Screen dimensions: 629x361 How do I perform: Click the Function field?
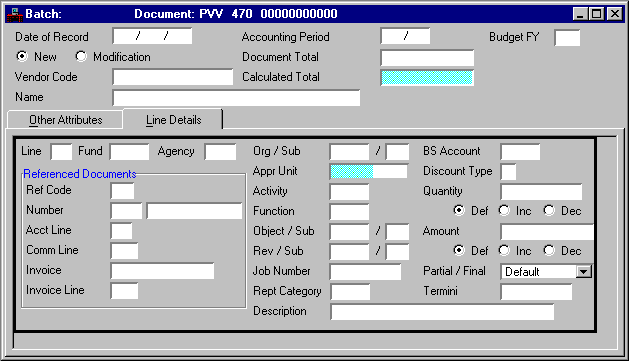tap(349, 212)
